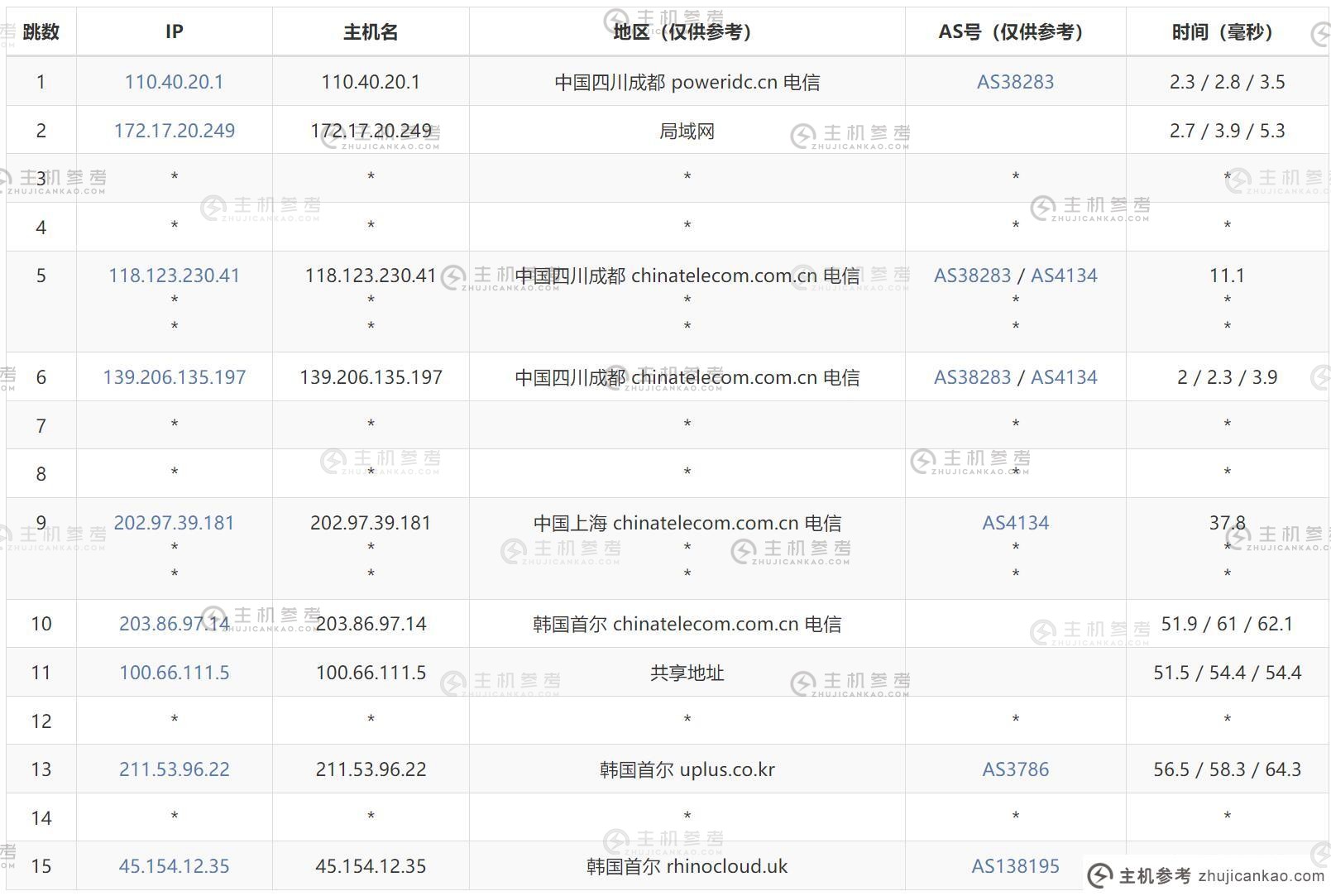This screenshot has width=1331, height=896.
Task: Open the AS3786 link
Action: (1015, 769)
